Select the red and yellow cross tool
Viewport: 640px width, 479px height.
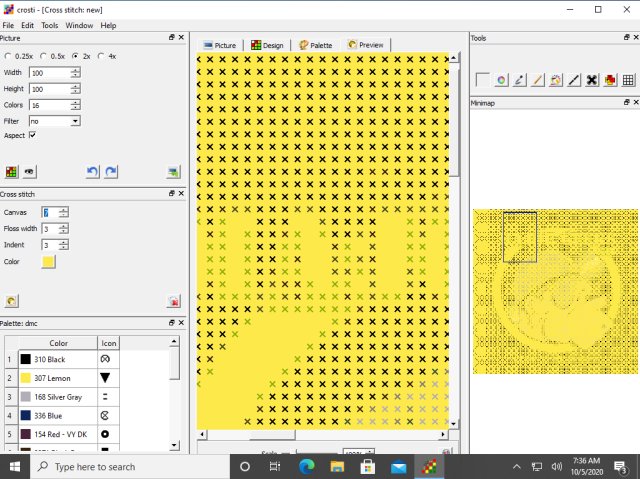point(610,80)
